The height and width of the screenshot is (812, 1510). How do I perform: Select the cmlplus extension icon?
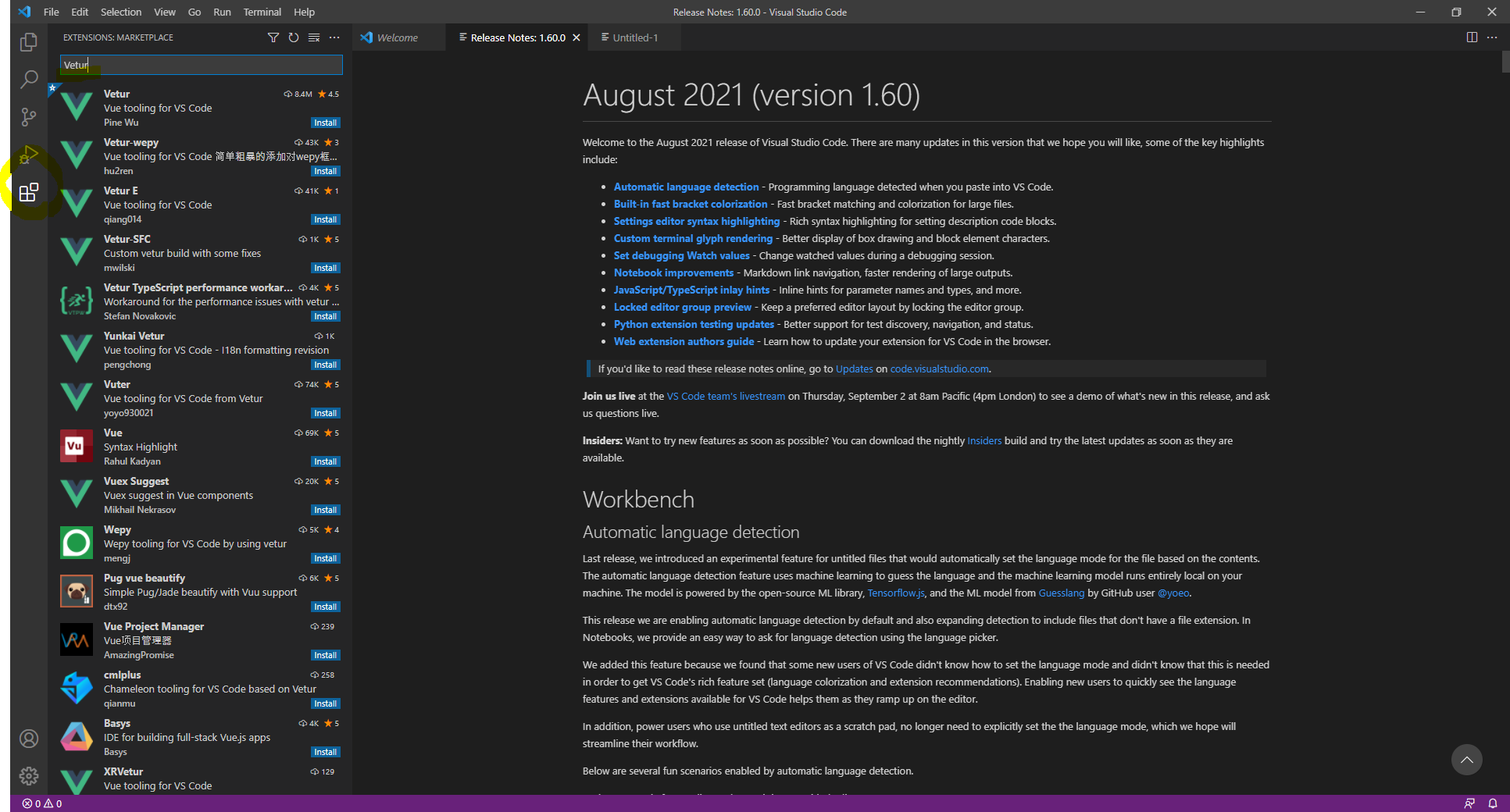click(x=77, y=688)
